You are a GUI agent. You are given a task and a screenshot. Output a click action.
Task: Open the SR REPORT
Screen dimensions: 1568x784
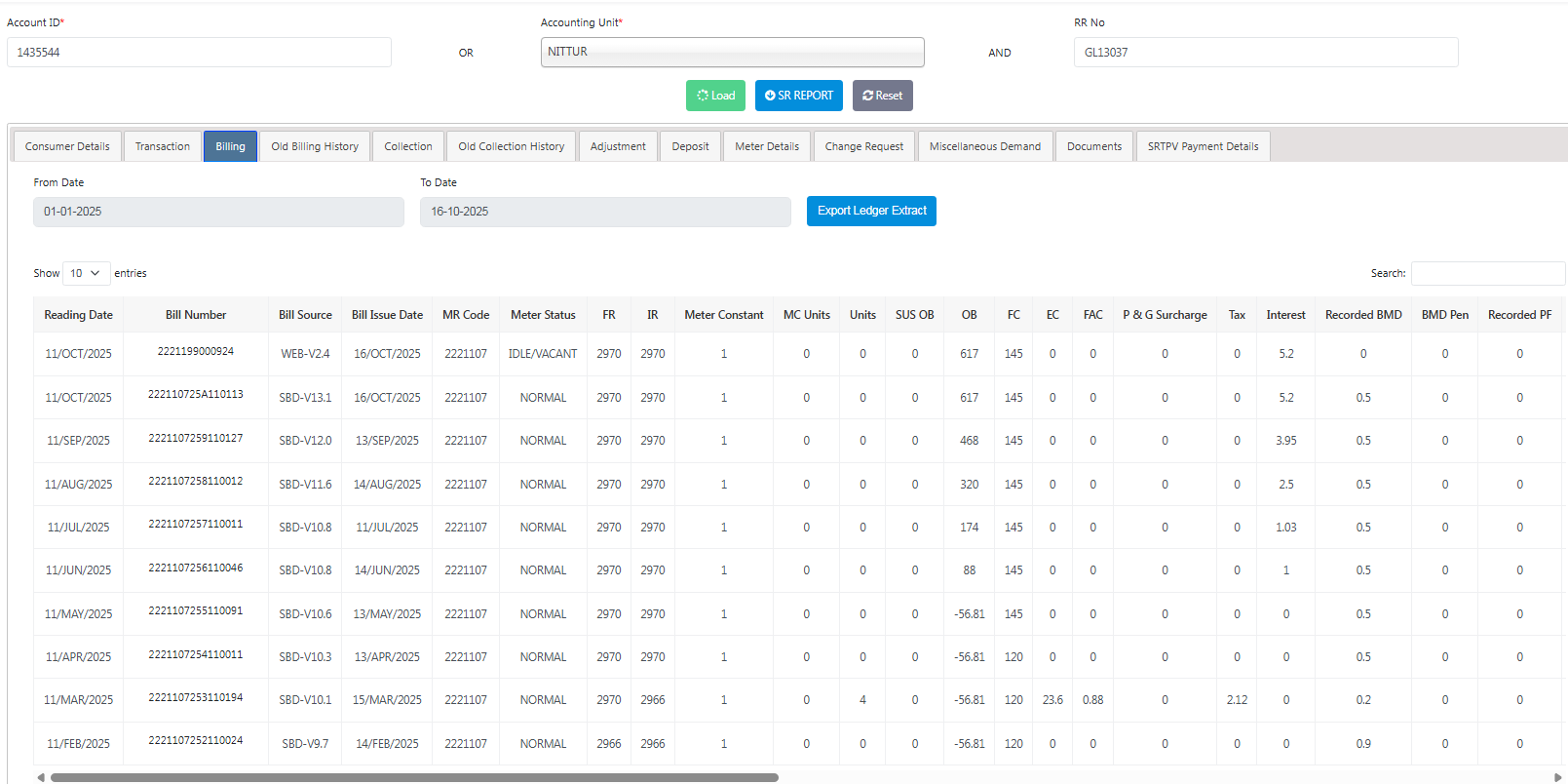(798, 96)
